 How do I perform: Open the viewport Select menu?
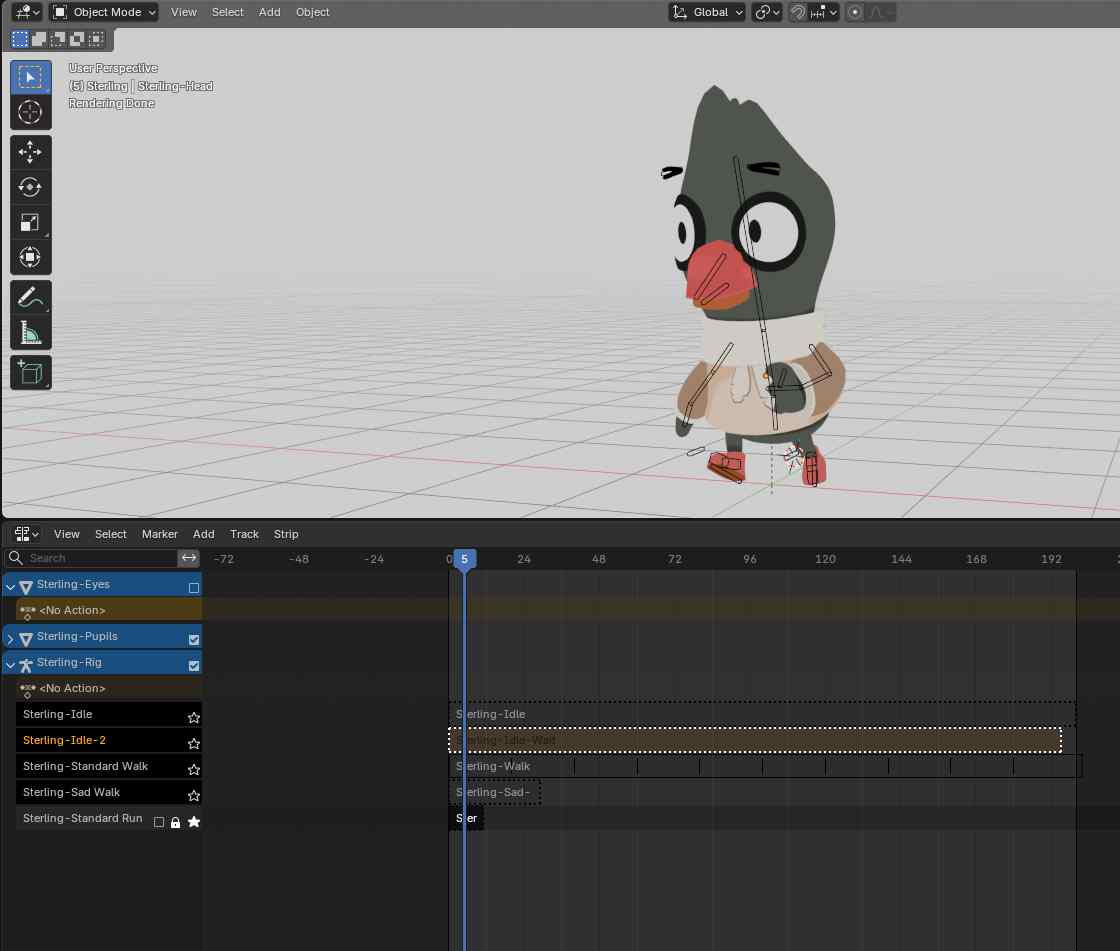[227, 12]
